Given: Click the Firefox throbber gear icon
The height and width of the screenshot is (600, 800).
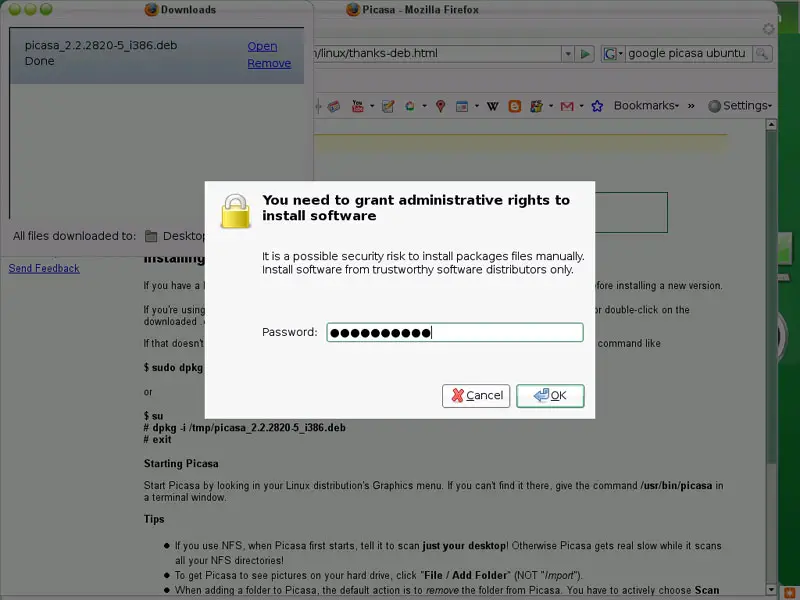Looking at the screenshot, I should (x=768, y=29).
